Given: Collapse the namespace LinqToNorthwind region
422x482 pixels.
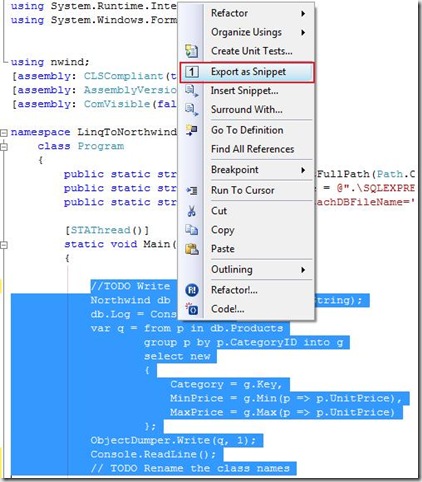Looking at the screenshot, I should click(4, 133).
